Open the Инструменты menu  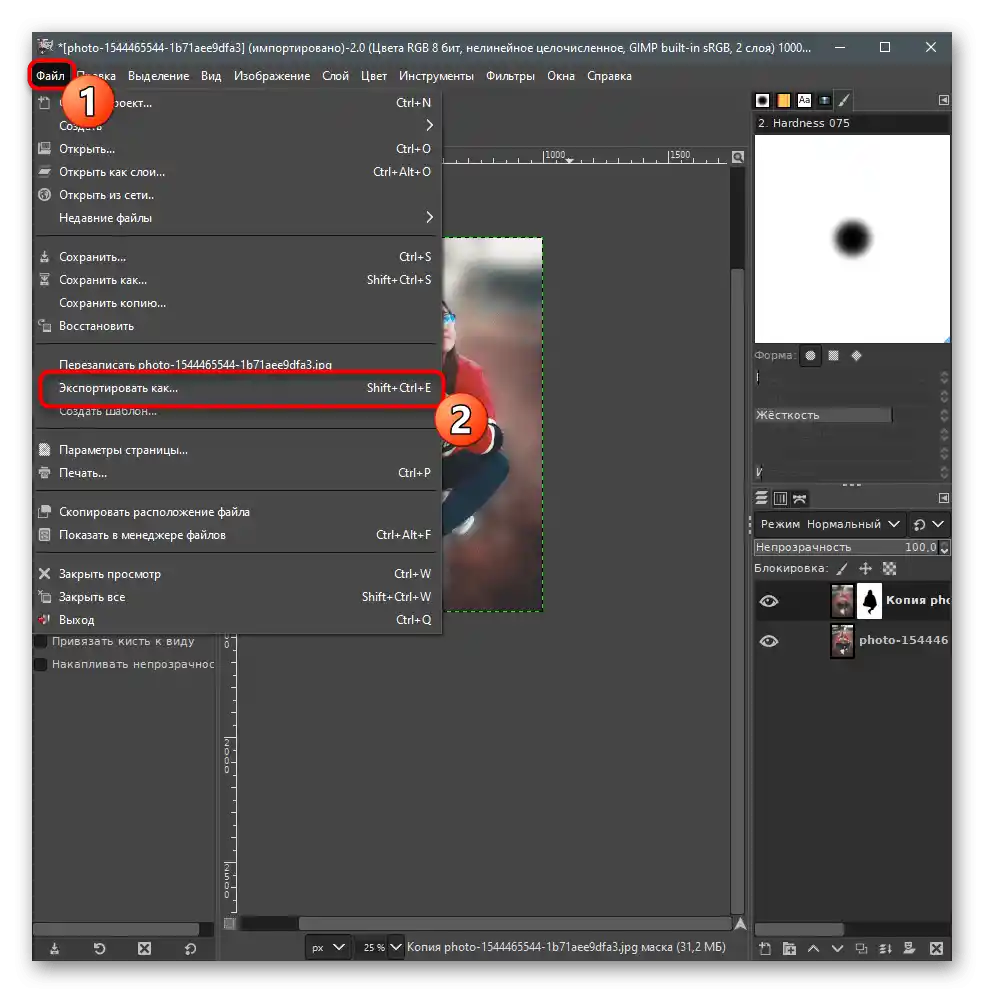[436, 76]
